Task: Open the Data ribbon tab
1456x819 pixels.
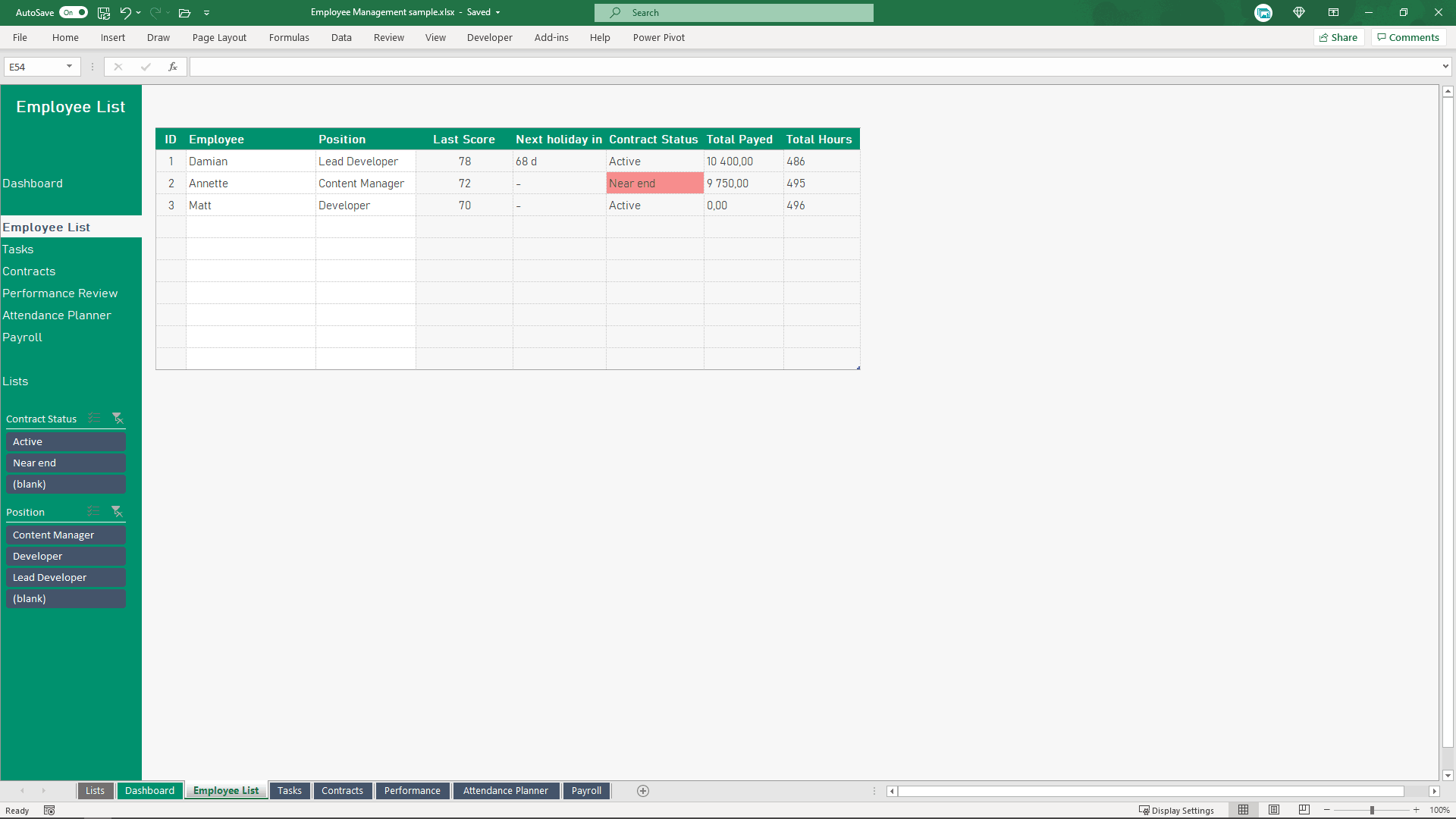Action: point(341,37)
